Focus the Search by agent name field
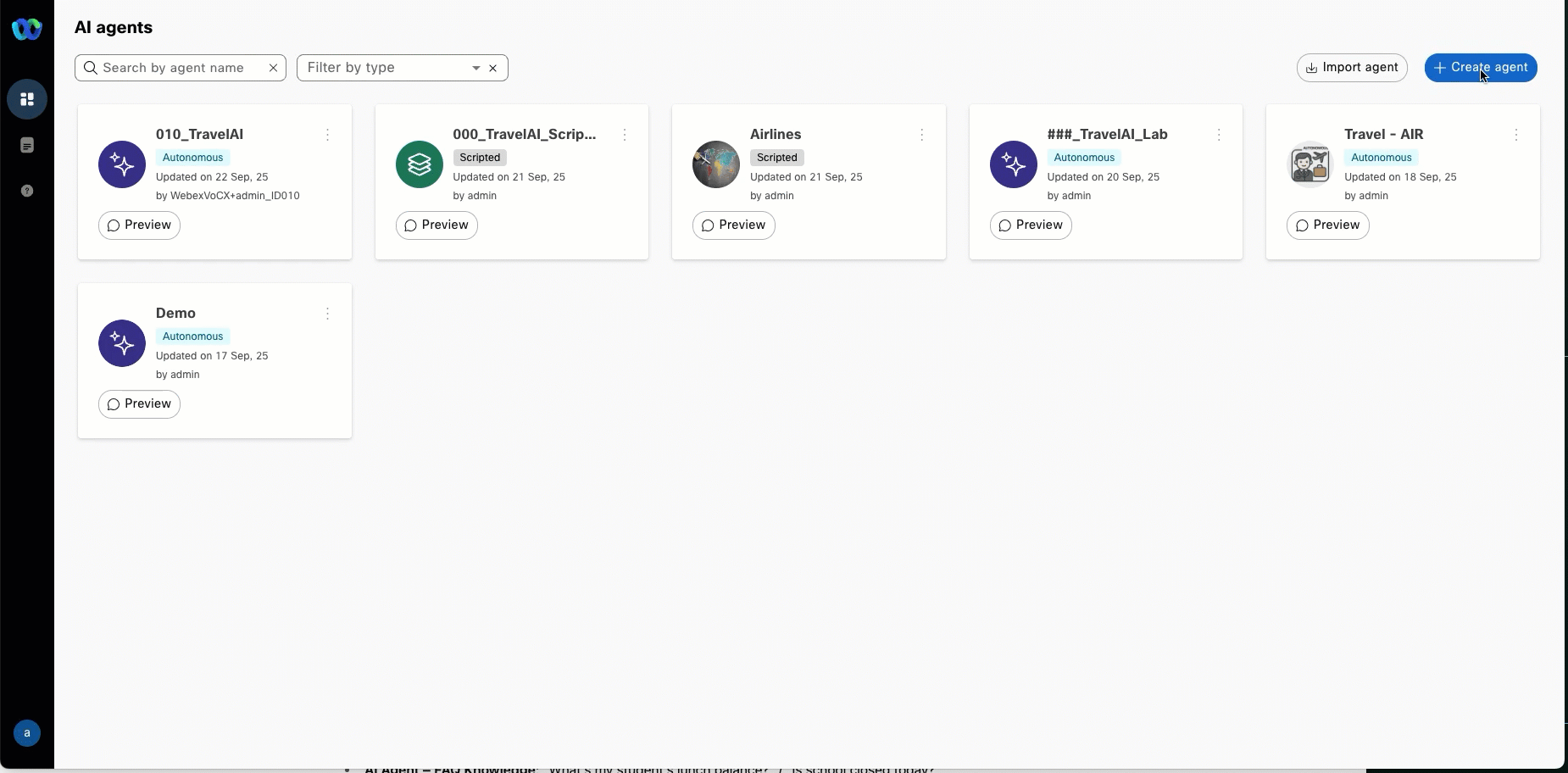The image size is (1568, 773). [178, 68]
